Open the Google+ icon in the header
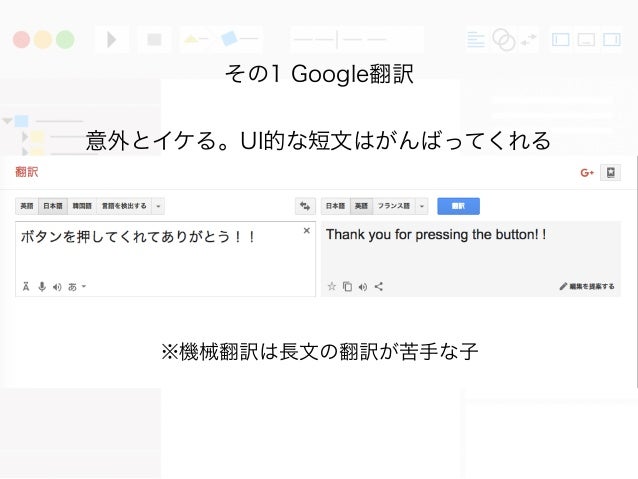Screen dimensions: 638x479 pyautogui.click(x=587, y=173)
